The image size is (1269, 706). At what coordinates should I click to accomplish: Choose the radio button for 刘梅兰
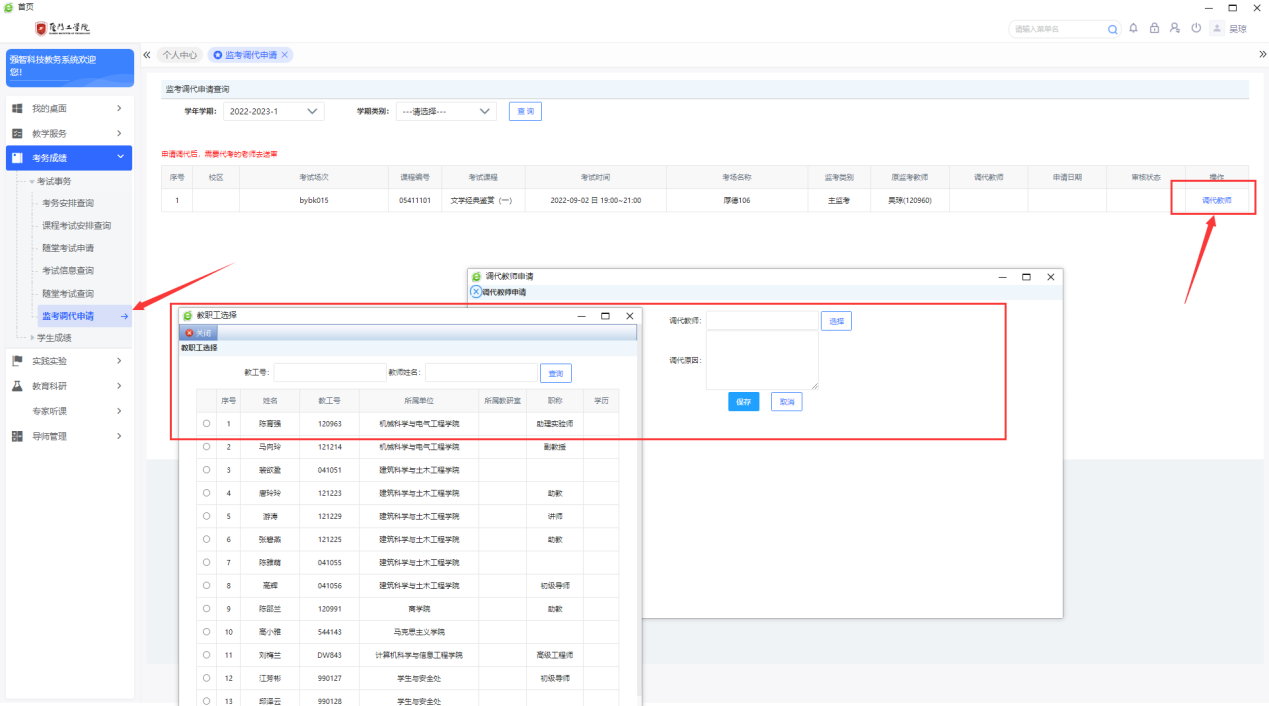tap(207, 655)
